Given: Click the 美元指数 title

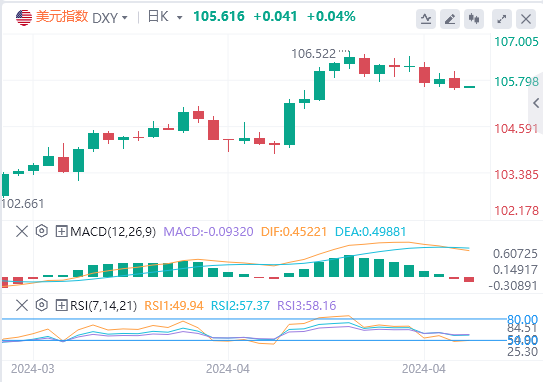Looking at the screenshot, I should pos(62,17).
